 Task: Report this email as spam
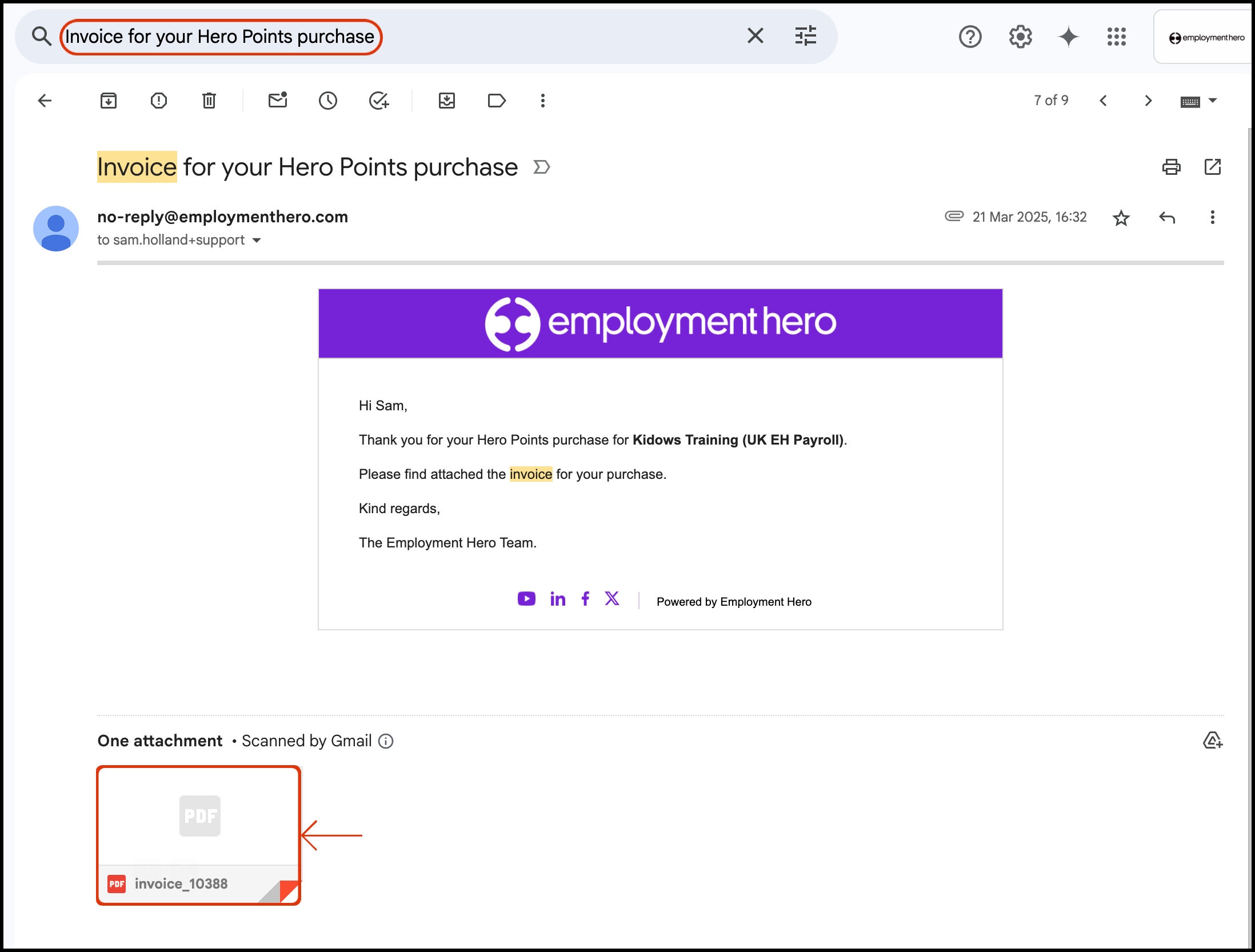159,101
